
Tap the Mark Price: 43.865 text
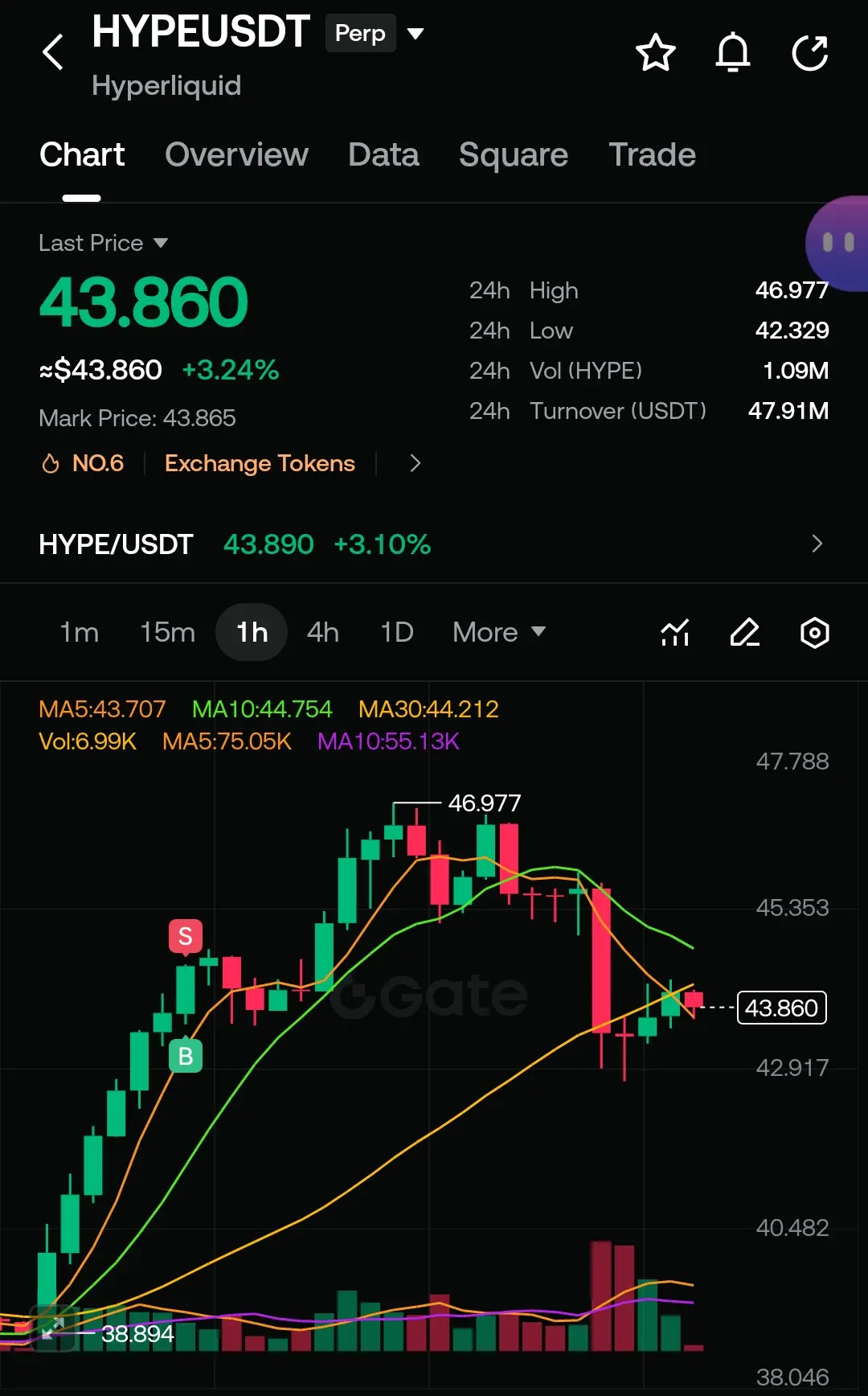[137, 418]
